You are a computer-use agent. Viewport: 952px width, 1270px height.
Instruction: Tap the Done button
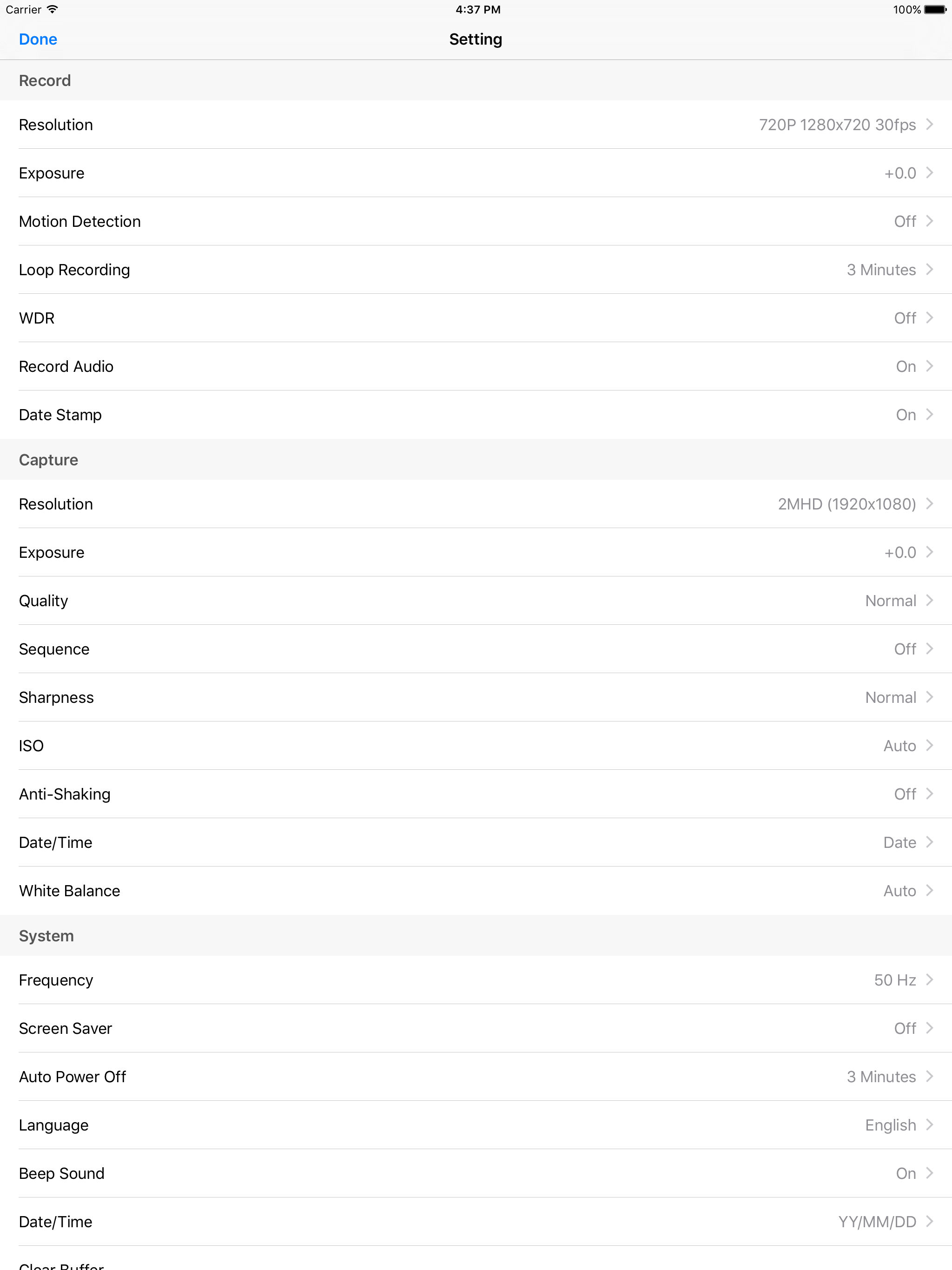[38, 39]
